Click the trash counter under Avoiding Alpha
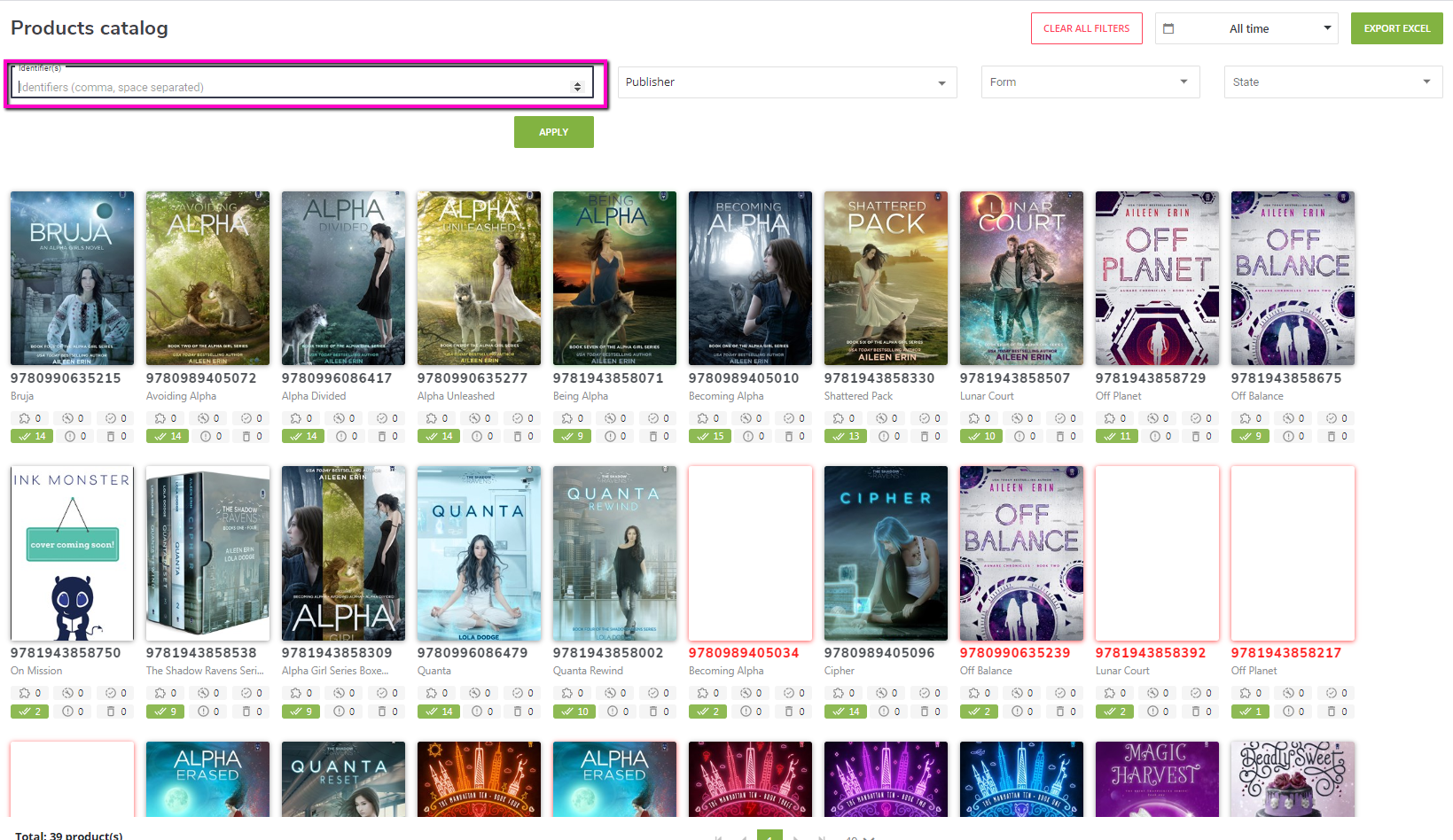The width and height of the screenshot is (1453, 840). click(253, 436)
